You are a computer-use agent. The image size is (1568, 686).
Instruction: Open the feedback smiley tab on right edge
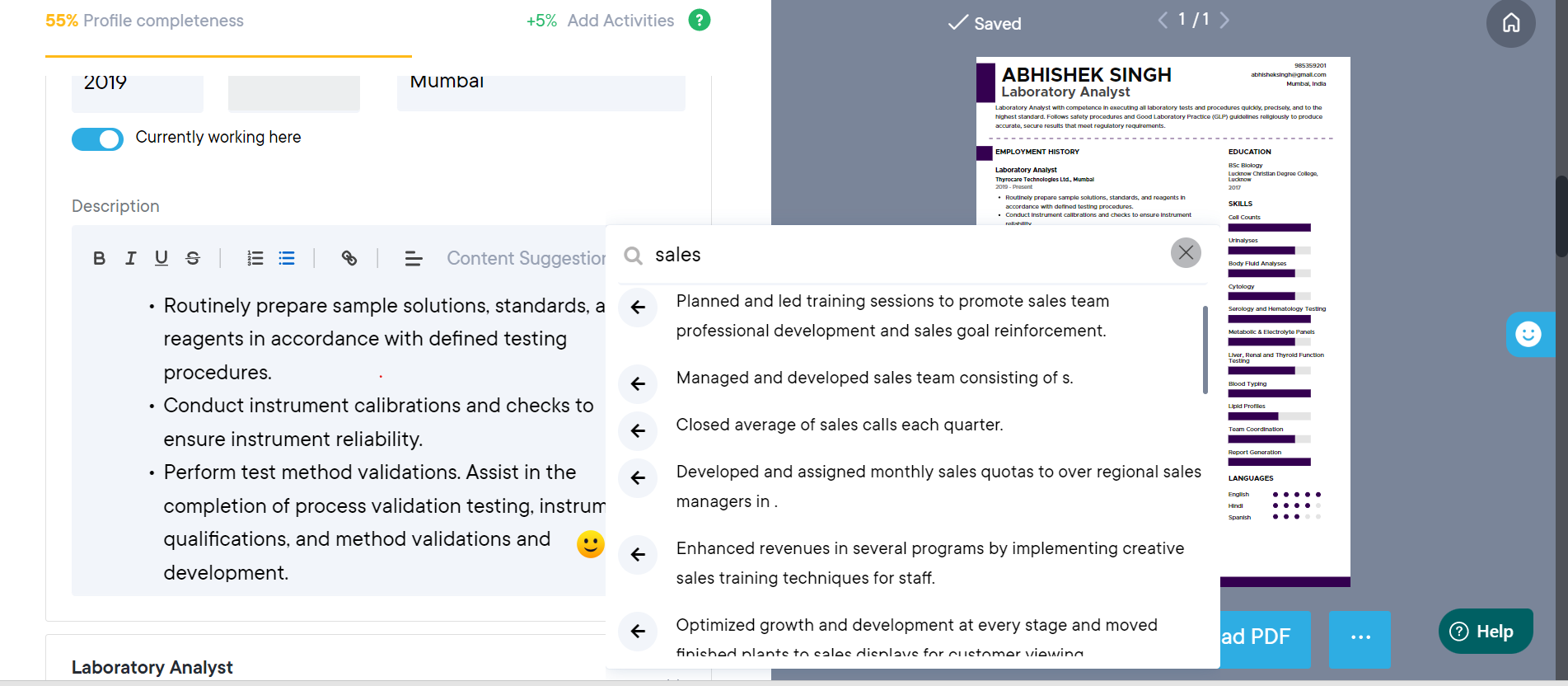pos(1529,334)
